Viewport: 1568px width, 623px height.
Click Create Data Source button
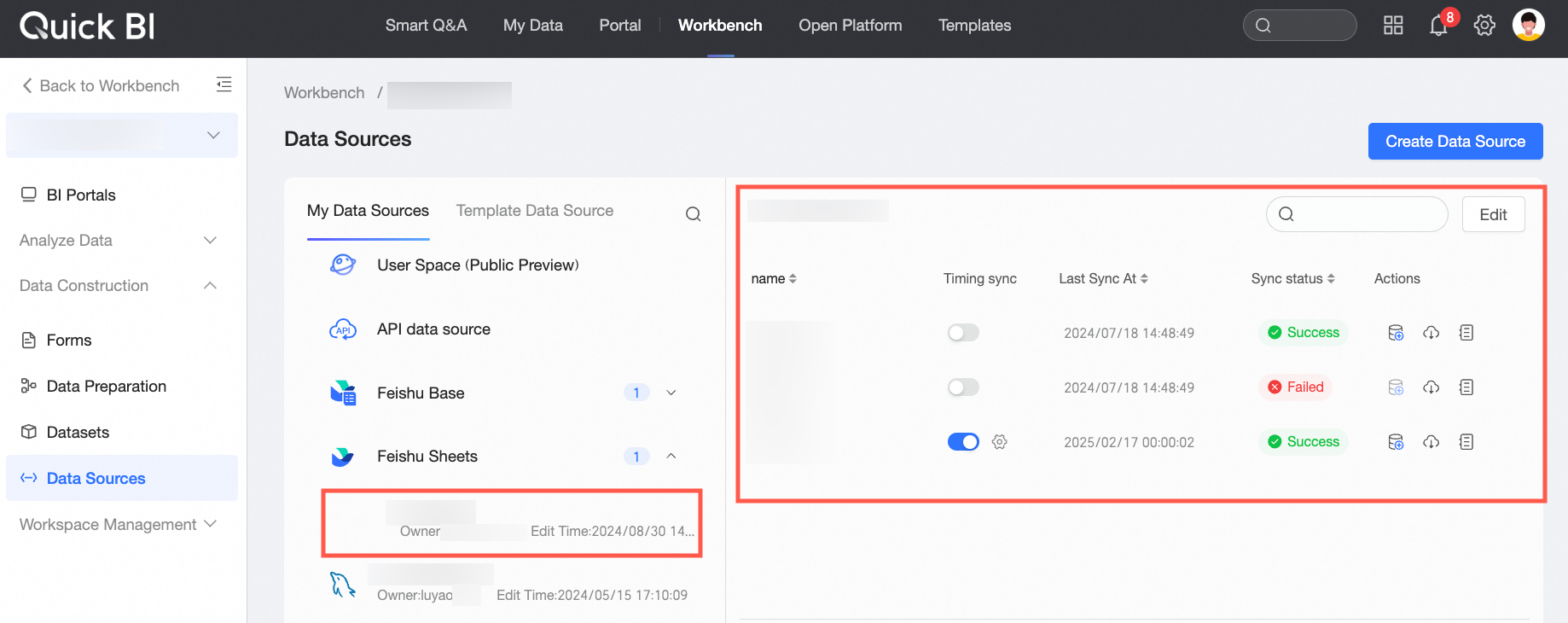(x=1455, y=142)
